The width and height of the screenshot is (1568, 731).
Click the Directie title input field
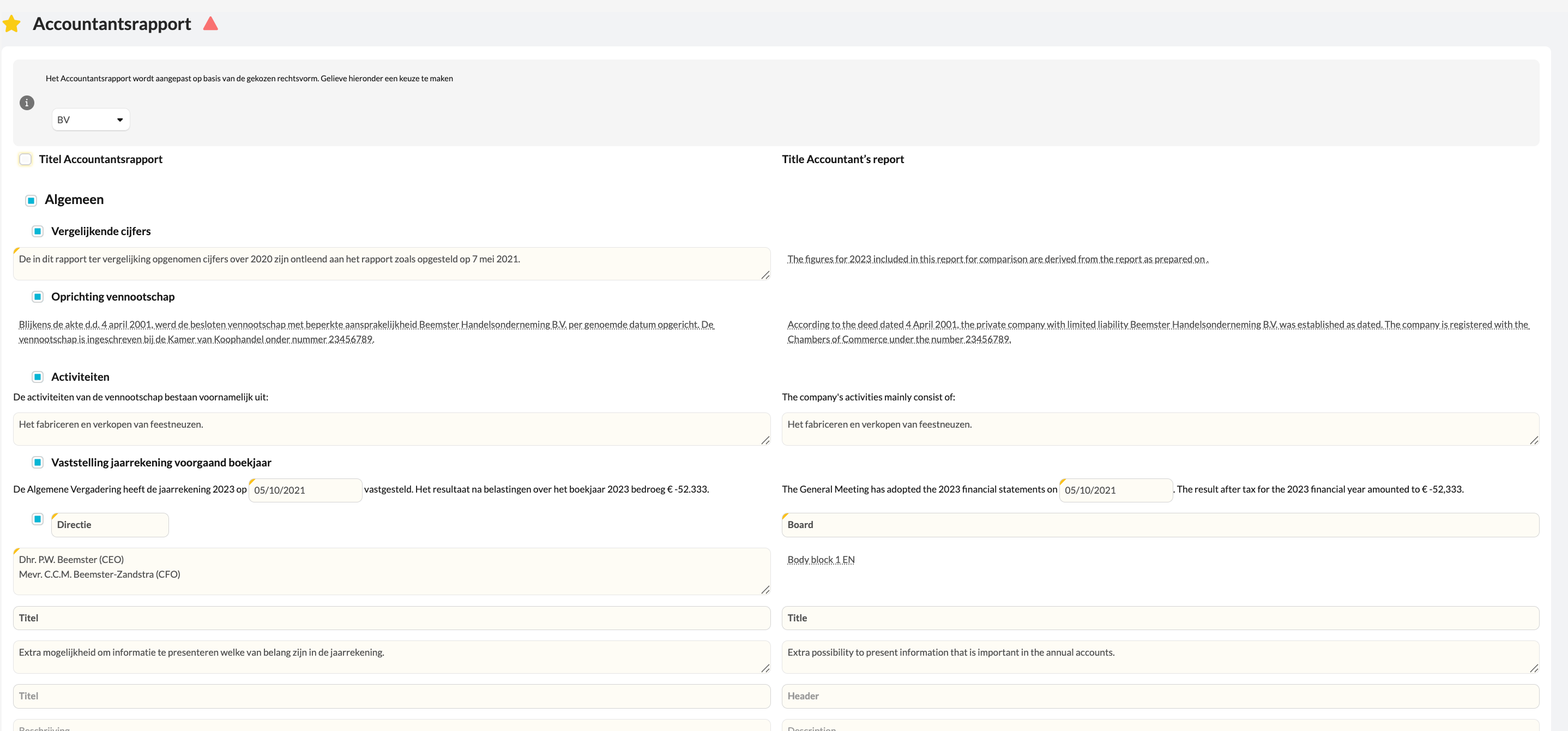coord(110,524)
